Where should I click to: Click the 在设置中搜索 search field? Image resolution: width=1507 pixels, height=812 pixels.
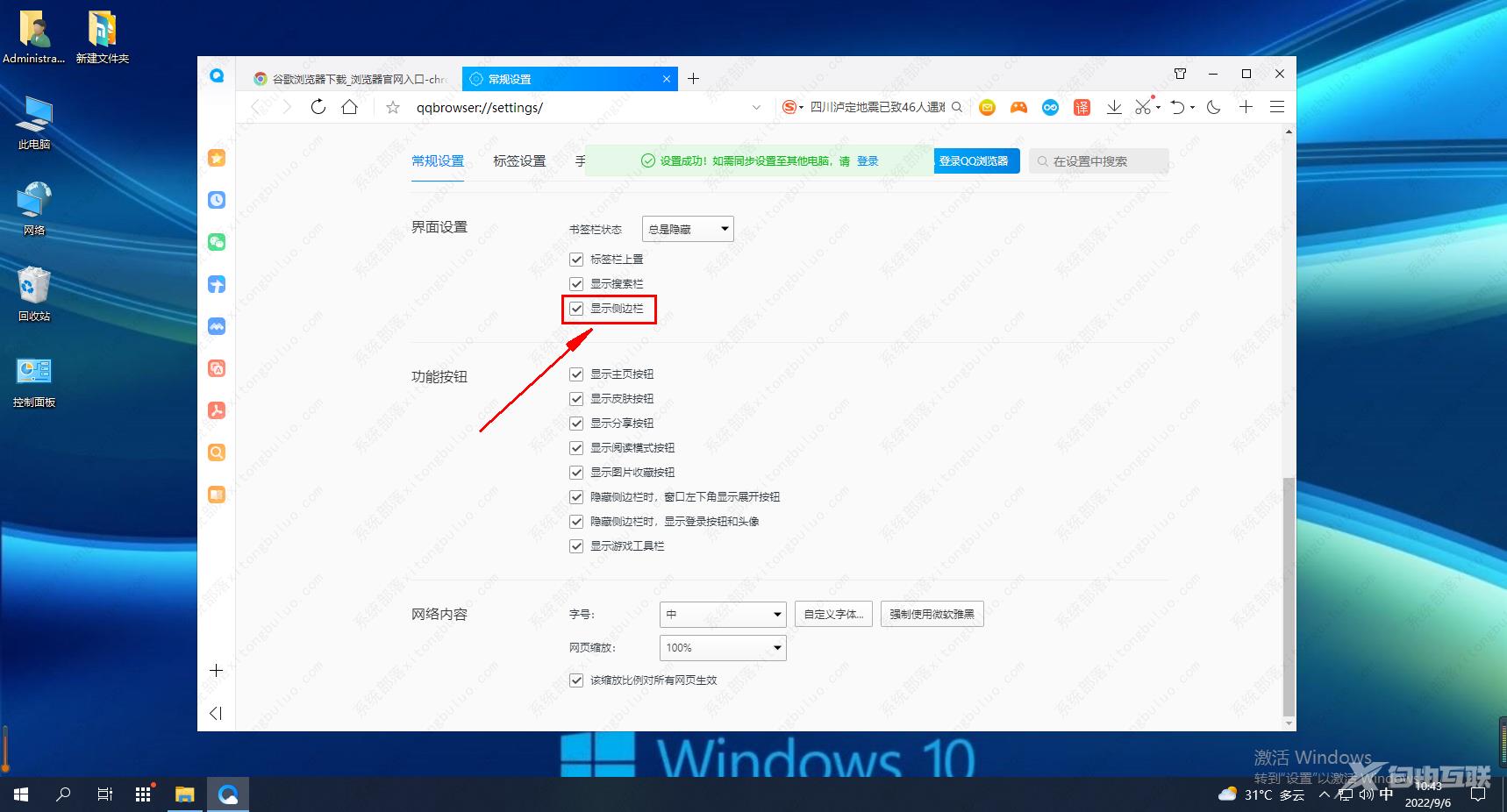[1099, 161]
